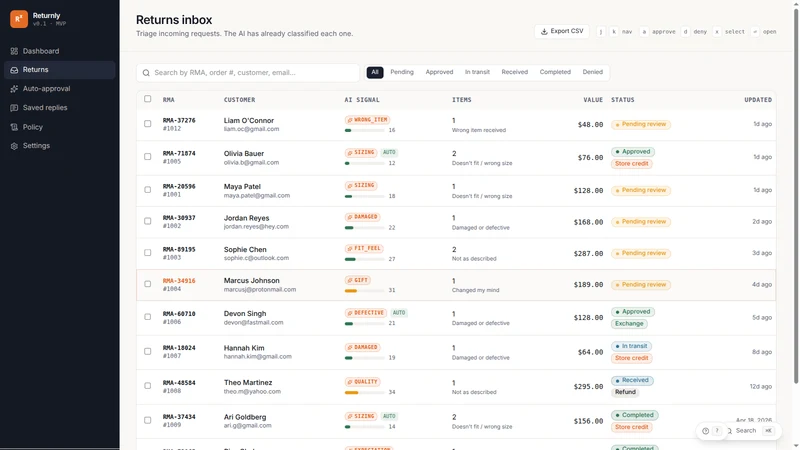Click Marcus Johnson's risk score bar
Viewport: 800px width, 450px height.
[364, 291]
